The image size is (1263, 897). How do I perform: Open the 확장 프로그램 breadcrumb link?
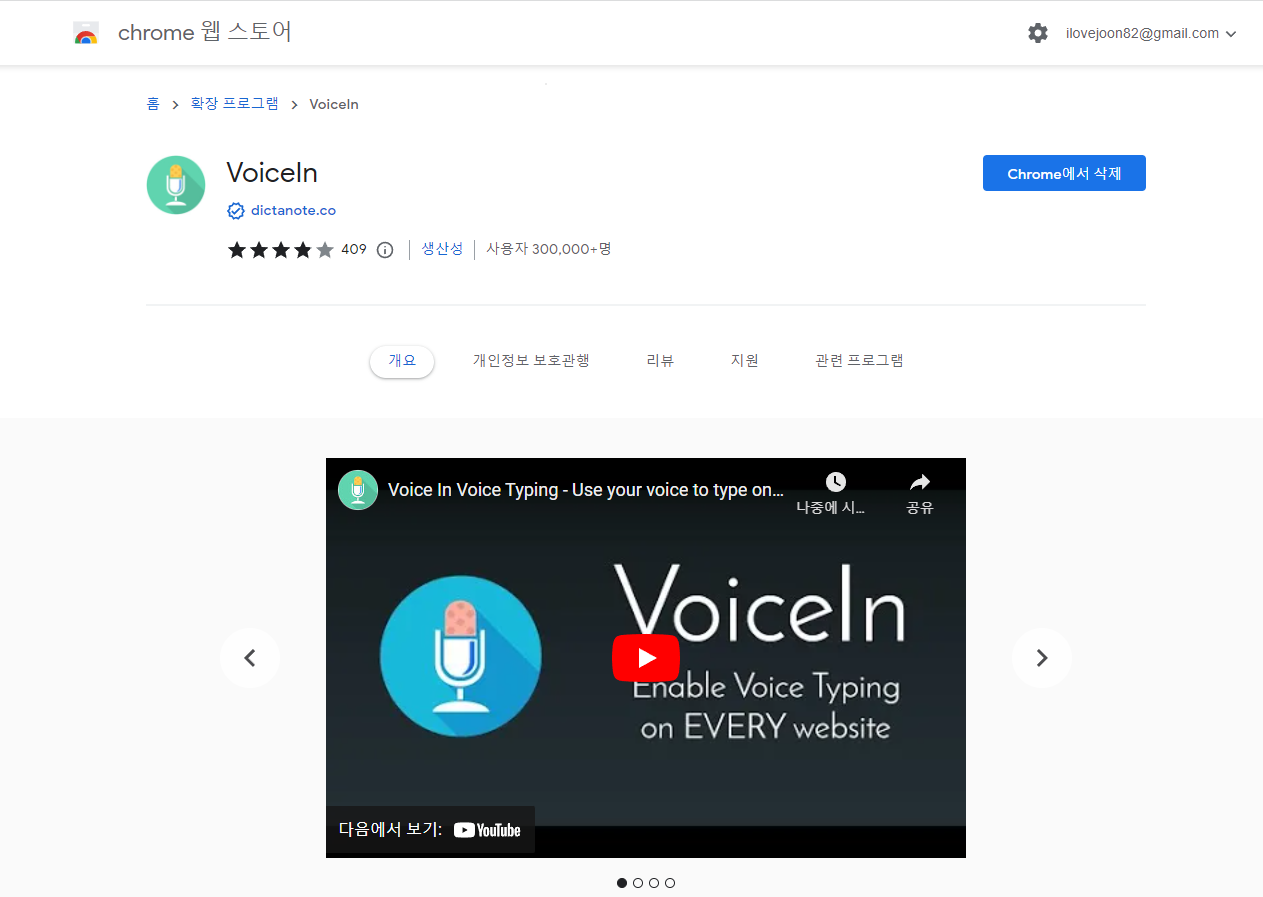[235, 104]
